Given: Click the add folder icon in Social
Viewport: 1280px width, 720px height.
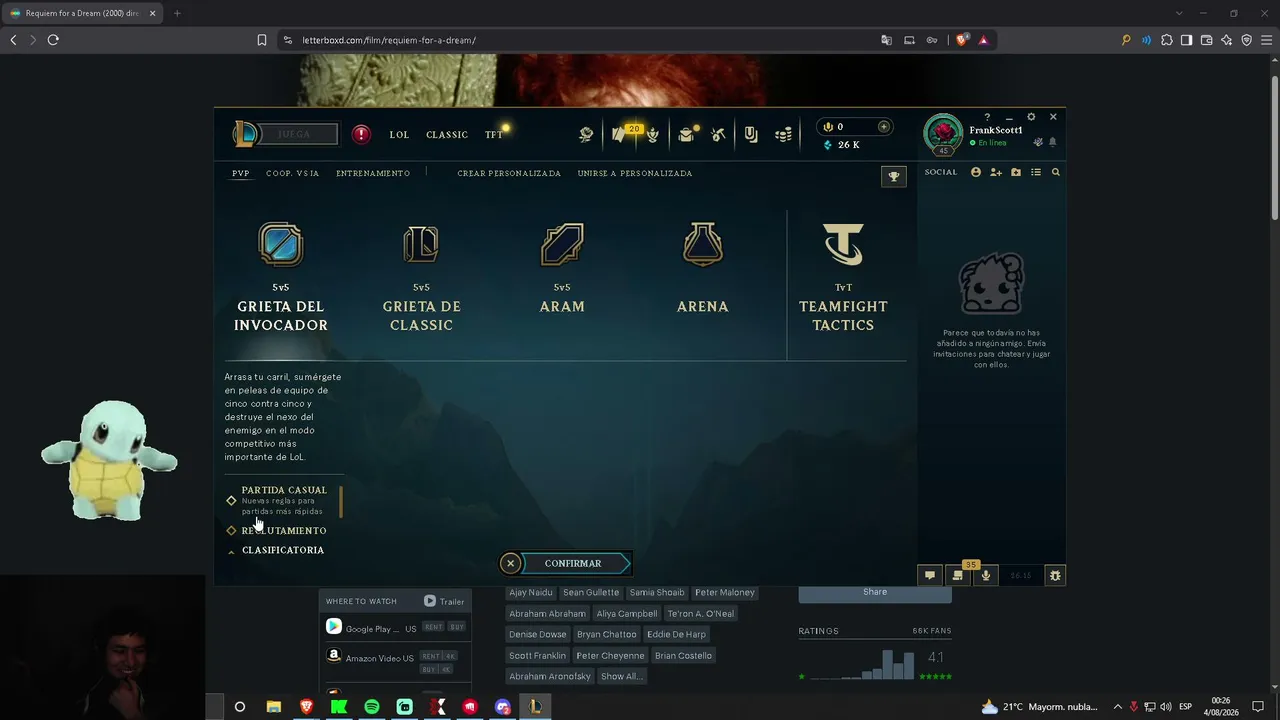Looking at the screenshot, I should 1016,172.
